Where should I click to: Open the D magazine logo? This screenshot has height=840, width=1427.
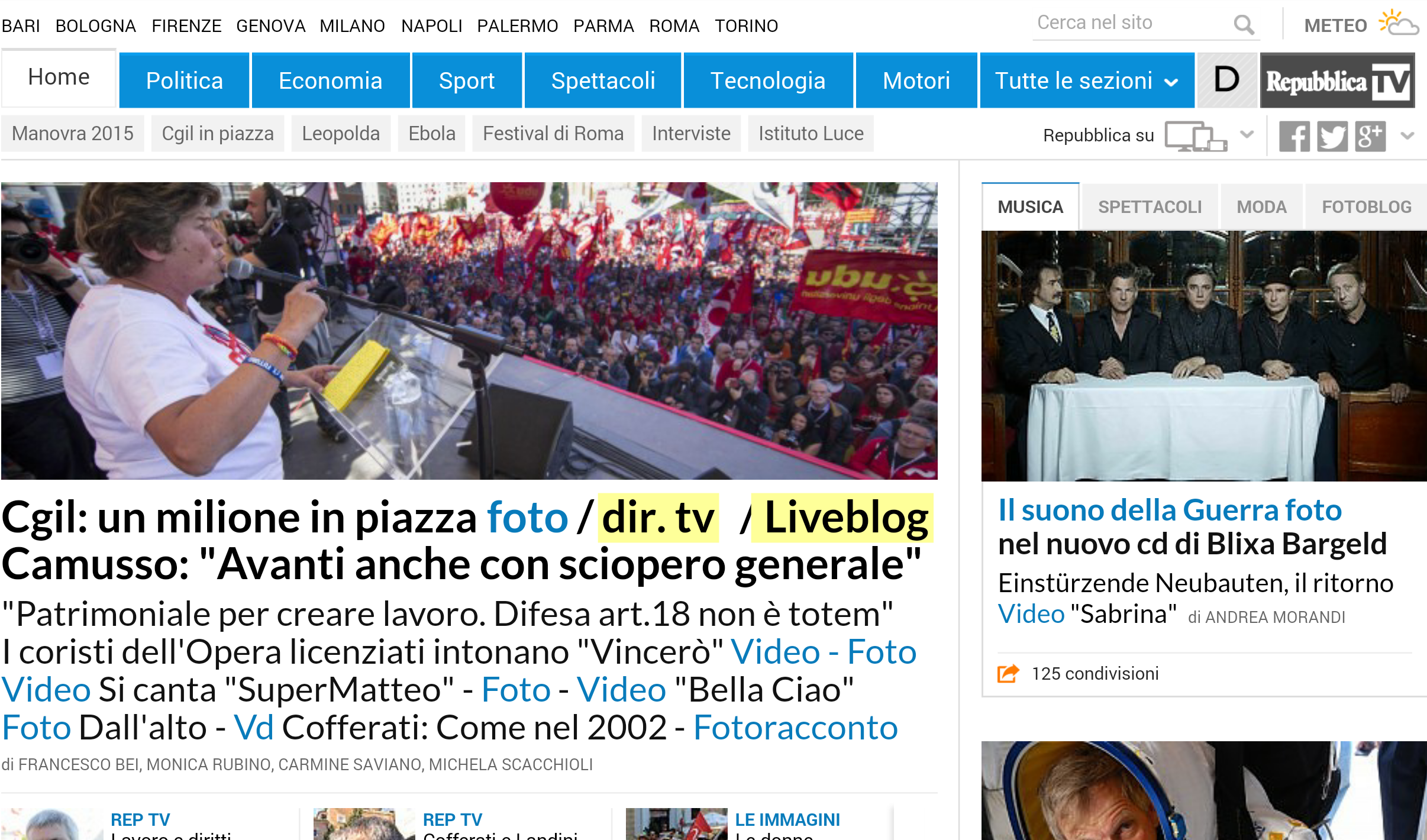point(1227,80)
